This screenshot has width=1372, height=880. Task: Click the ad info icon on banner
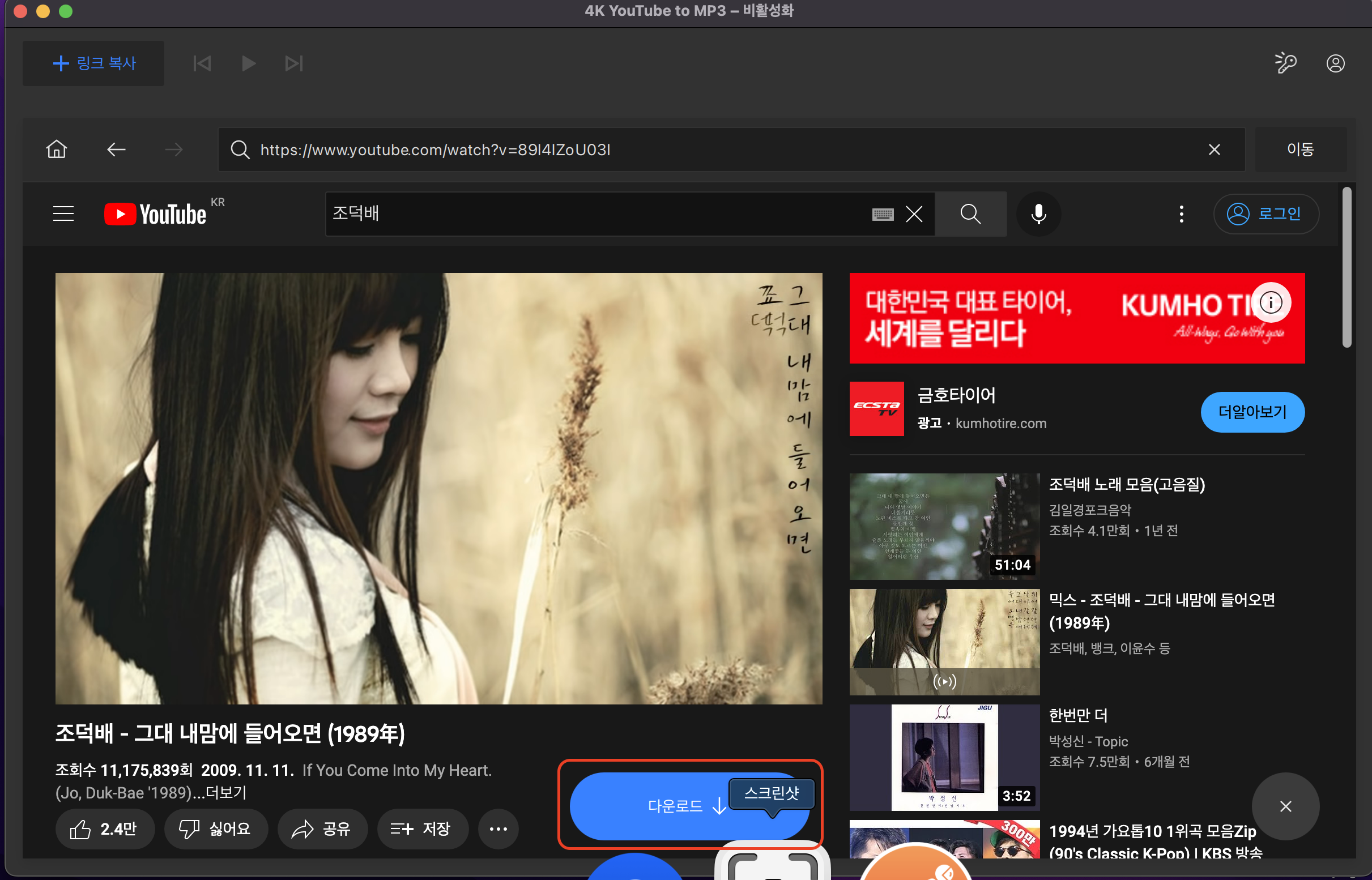(1271, 302)
